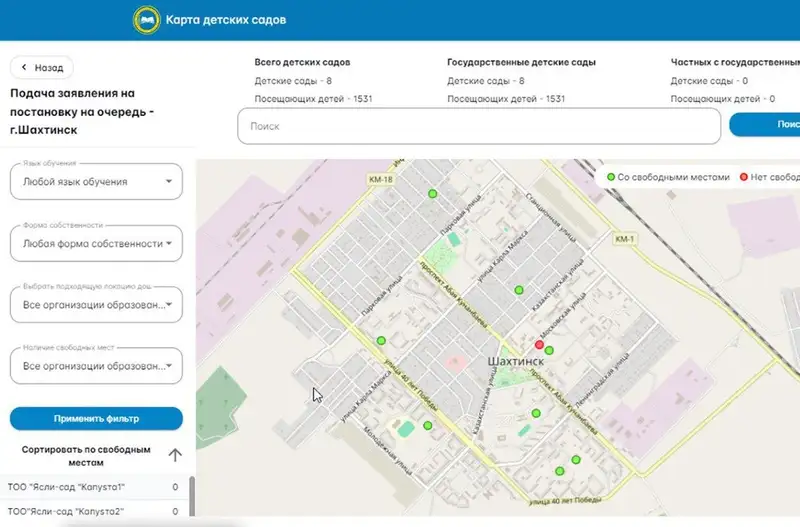Click the 'Применить фильтр' button

coord(96,418)
